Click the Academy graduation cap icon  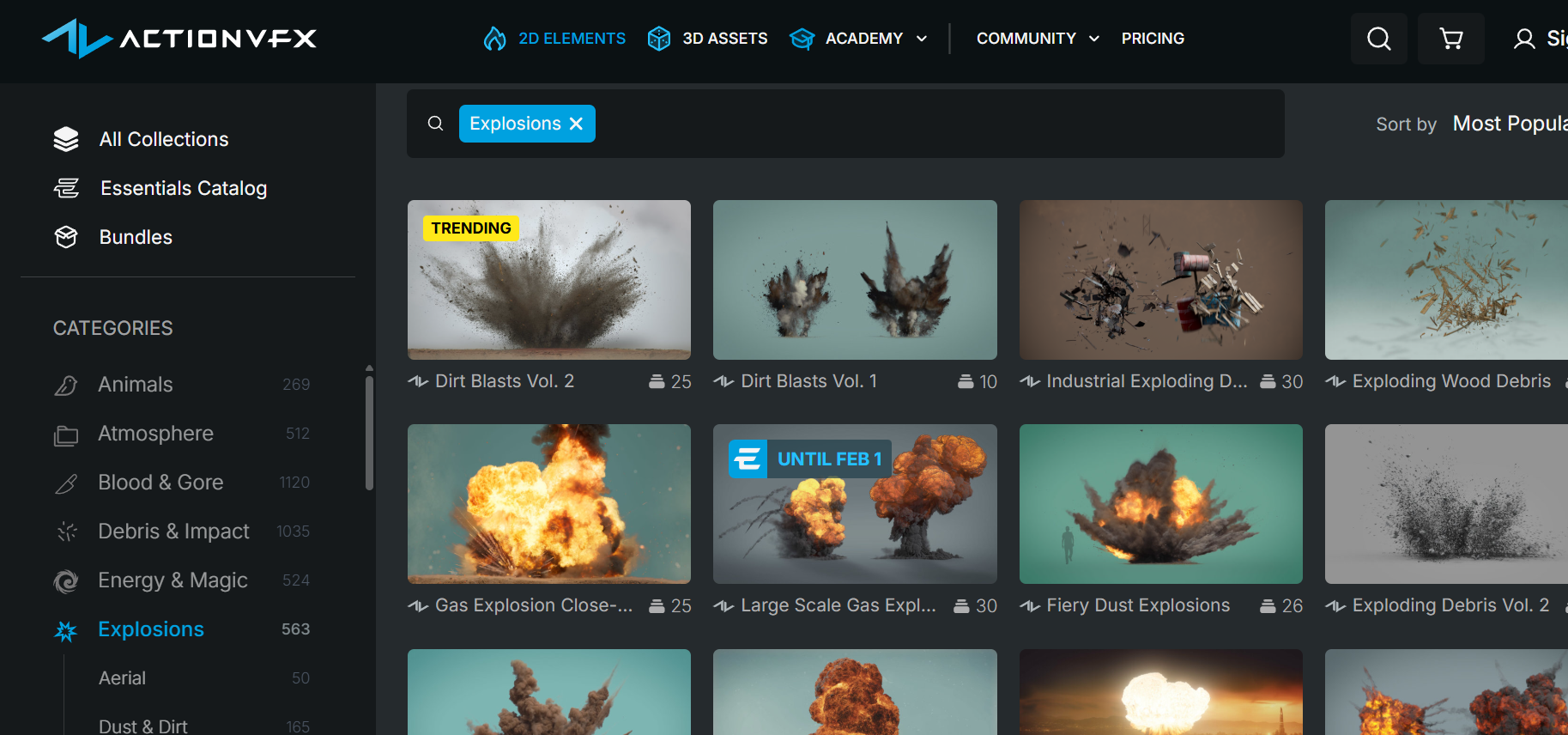pos(802,39)
